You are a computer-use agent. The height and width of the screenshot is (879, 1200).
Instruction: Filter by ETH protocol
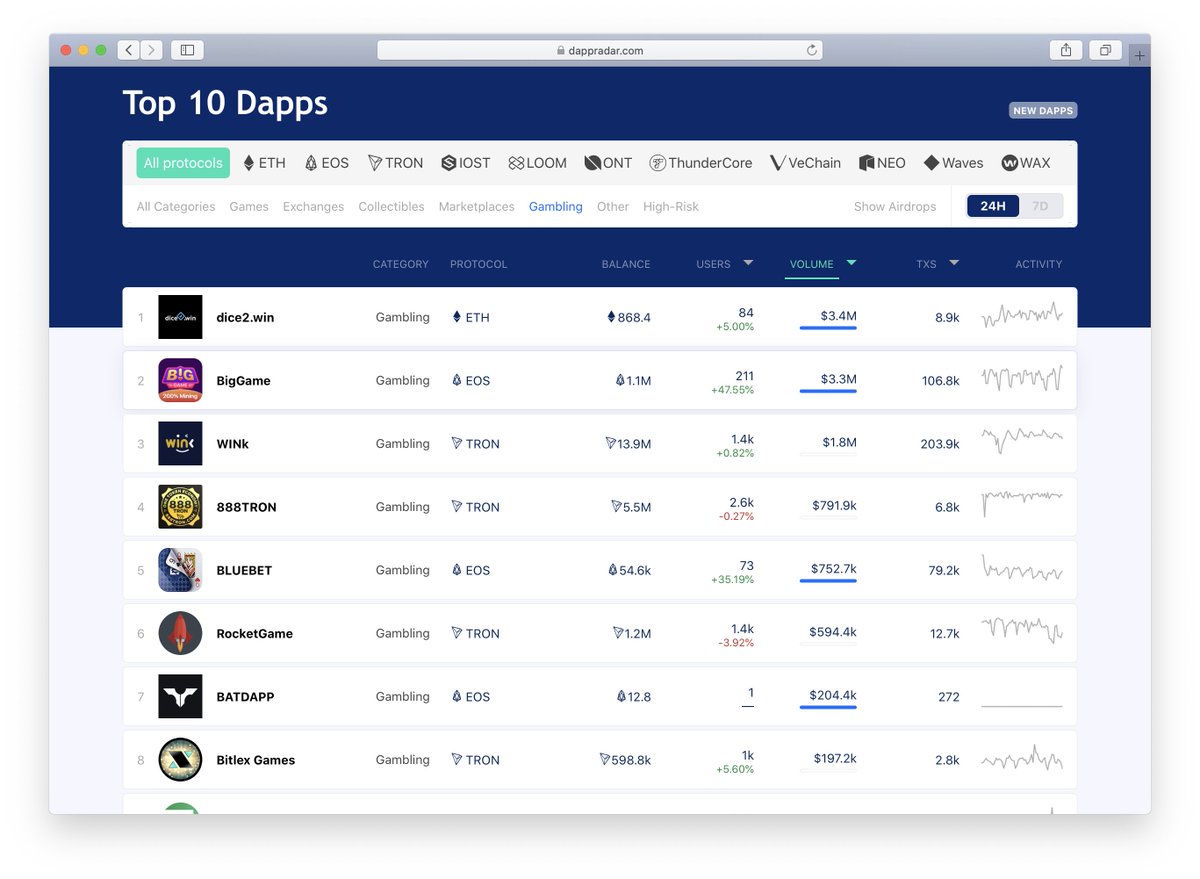point(264,163)
